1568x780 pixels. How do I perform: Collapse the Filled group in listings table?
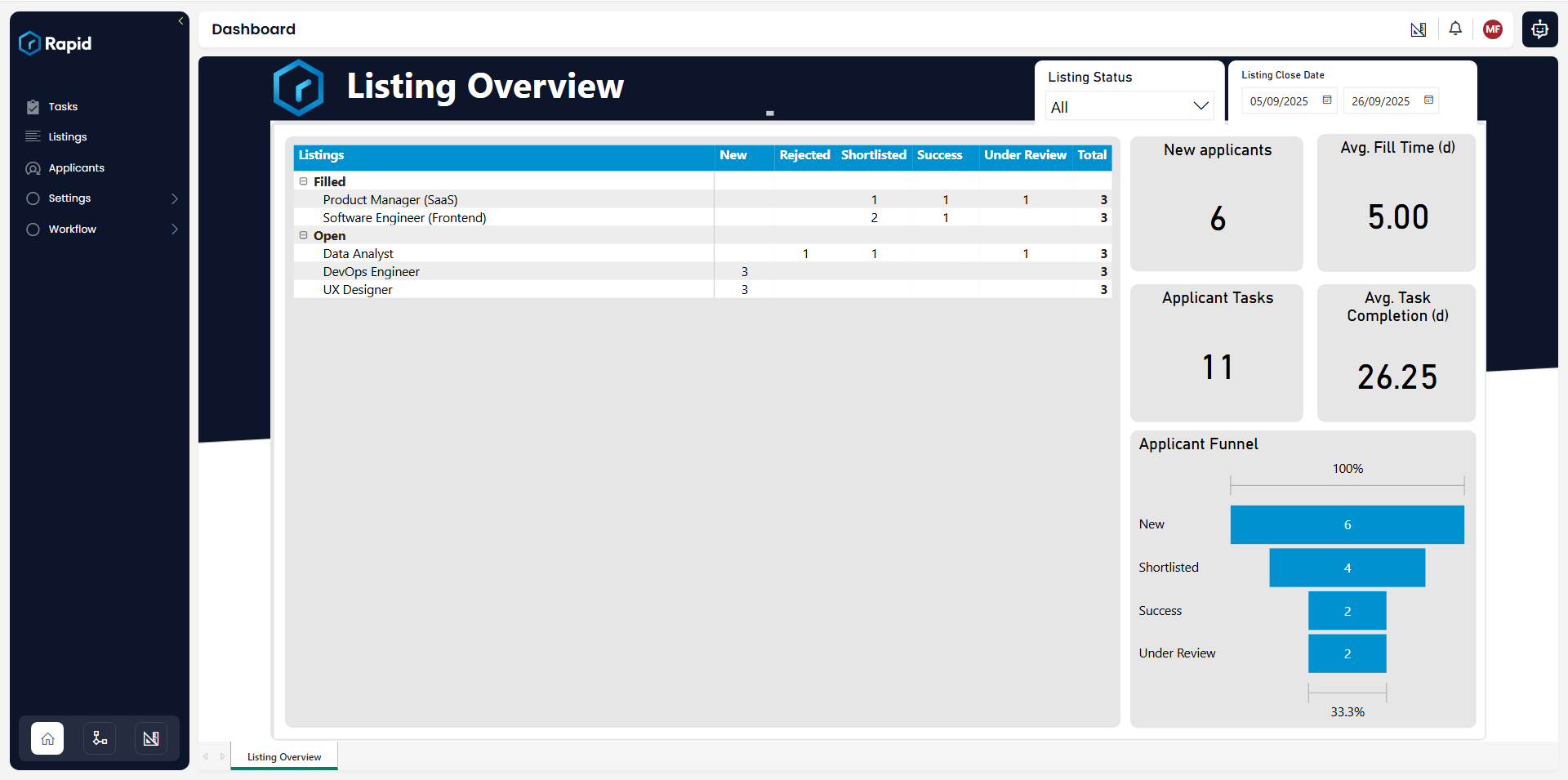(x=303, y=181)
